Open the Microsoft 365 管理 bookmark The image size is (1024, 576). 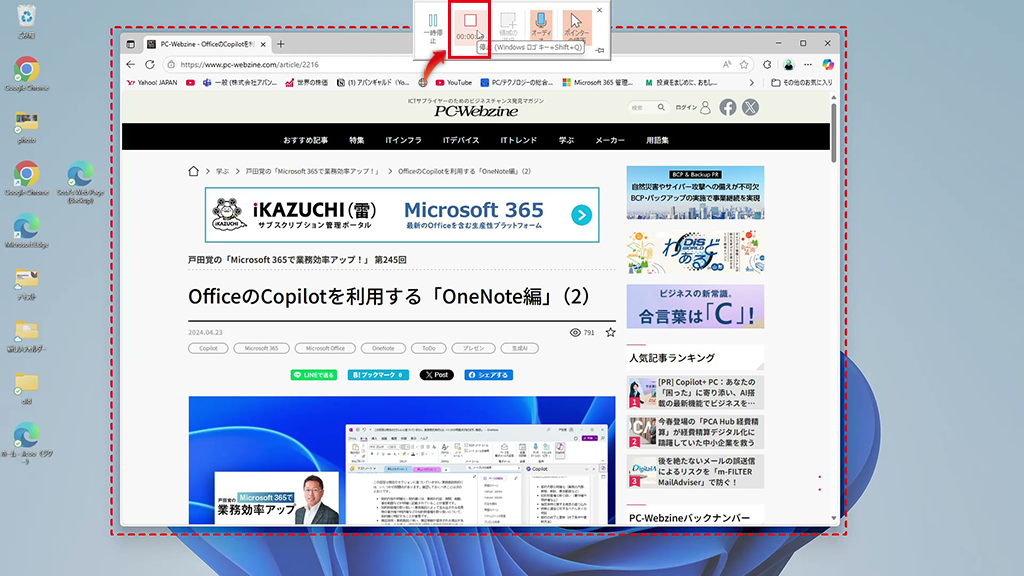(x=598, y=83)
